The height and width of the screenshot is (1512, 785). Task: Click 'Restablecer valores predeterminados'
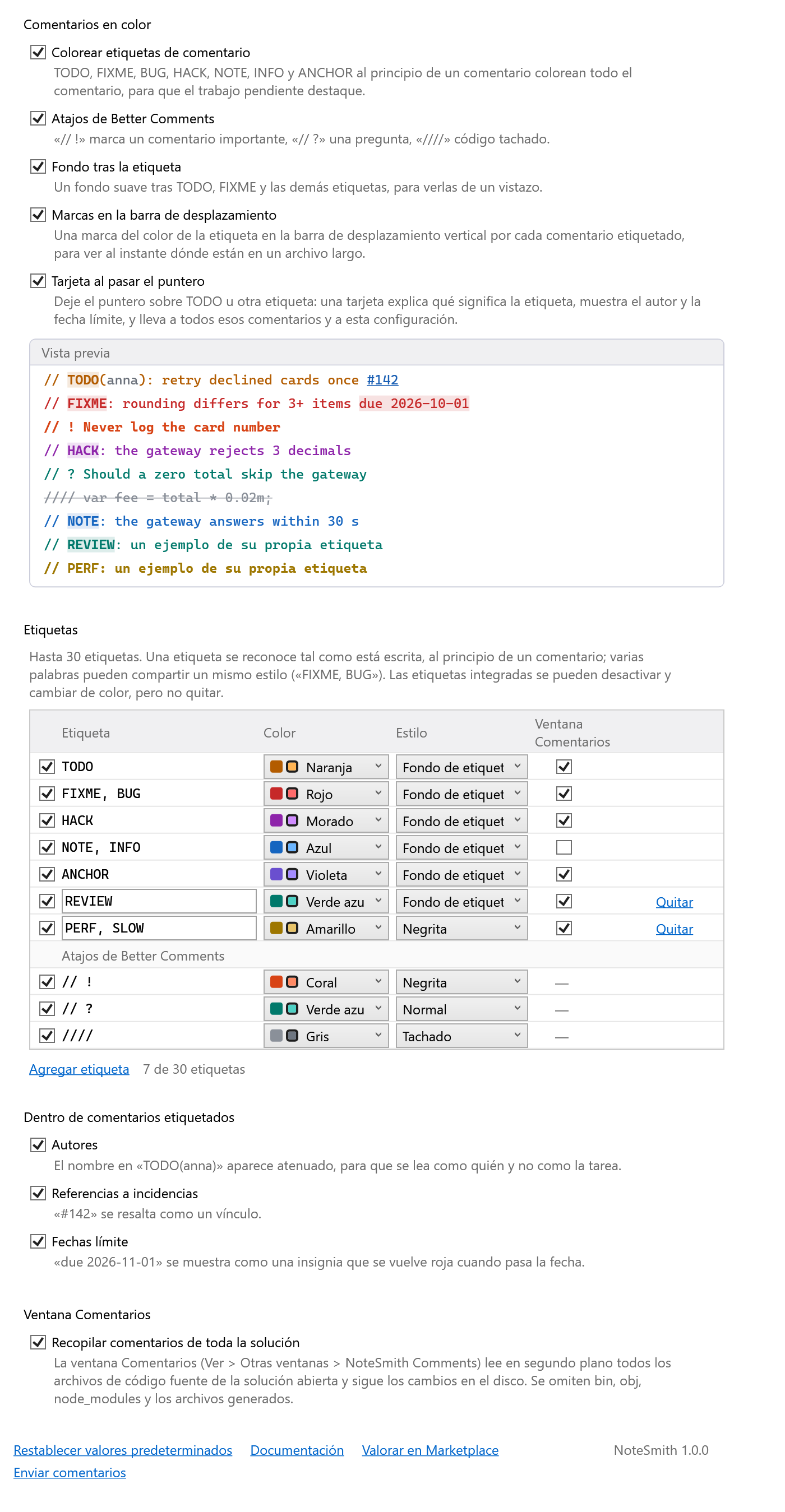point(123,1451)
